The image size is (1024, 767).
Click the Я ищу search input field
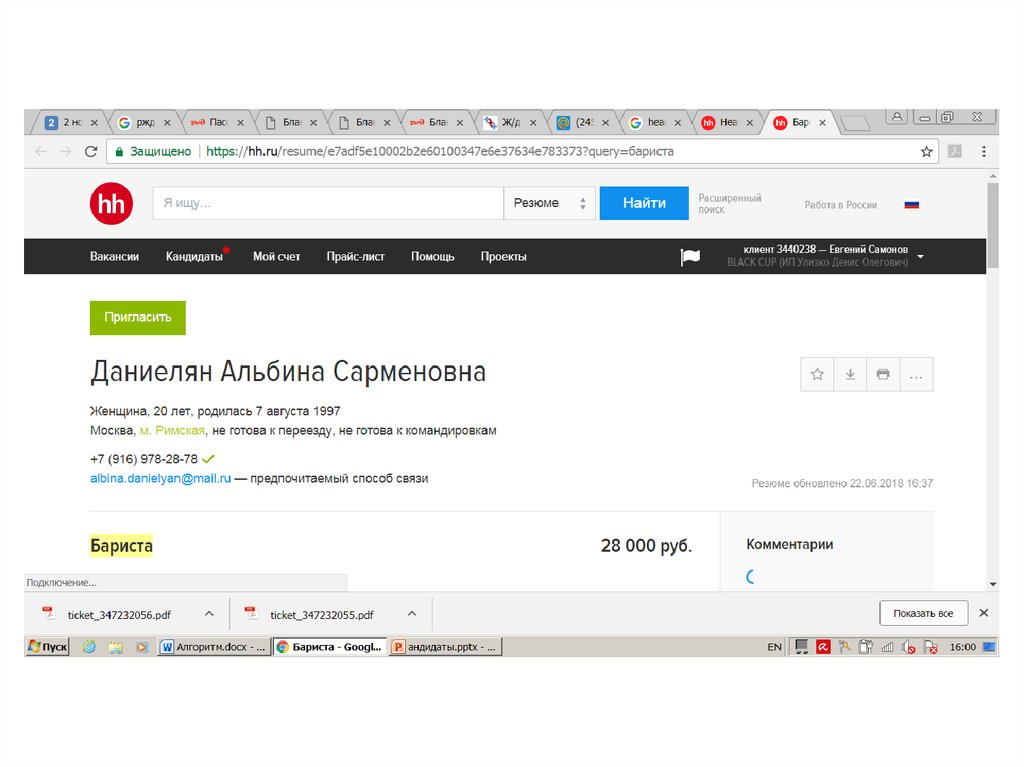click(x=328, y=203)
